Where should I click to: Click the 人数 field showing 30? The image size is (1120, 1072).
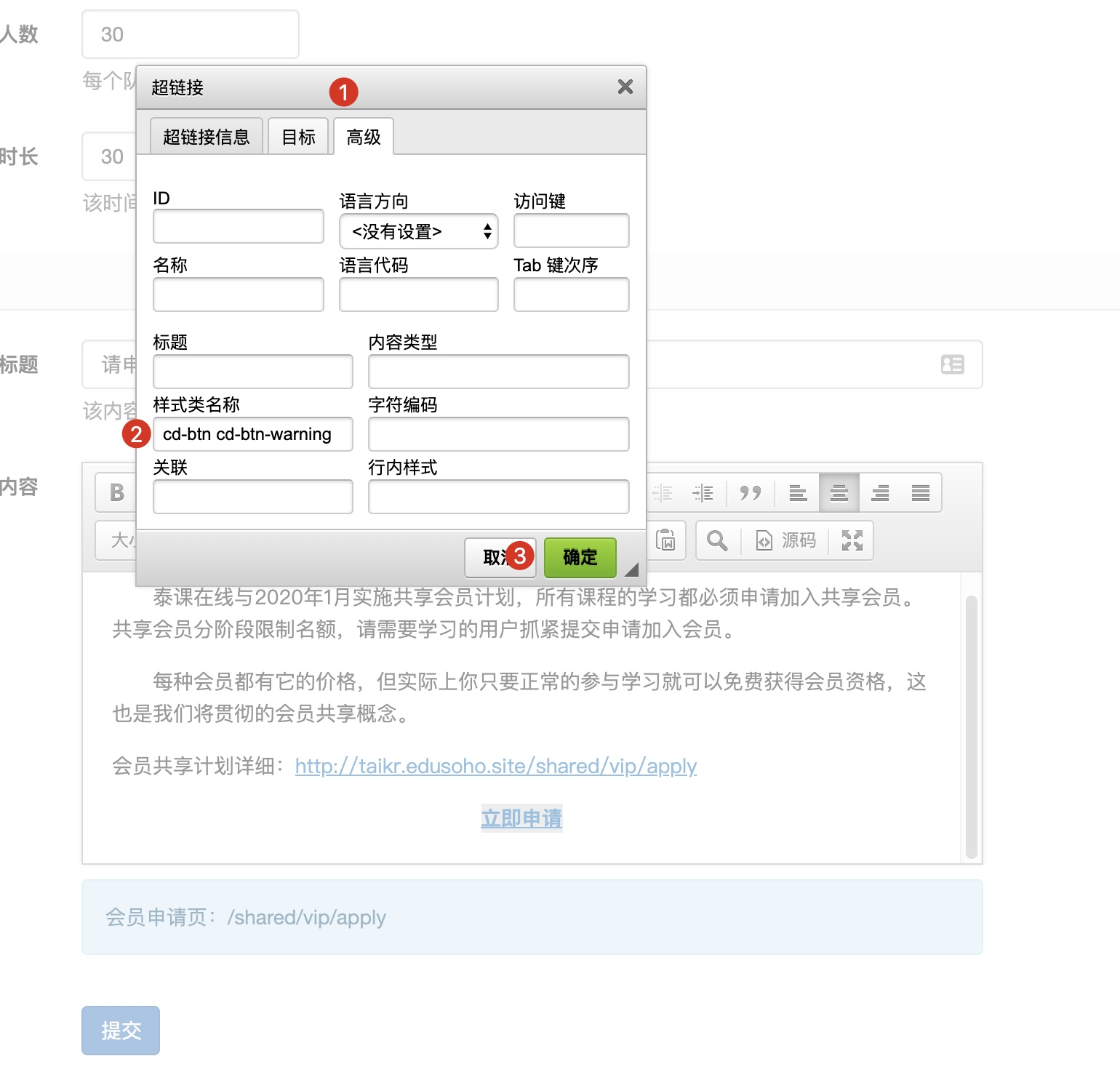tap(191, 34)
